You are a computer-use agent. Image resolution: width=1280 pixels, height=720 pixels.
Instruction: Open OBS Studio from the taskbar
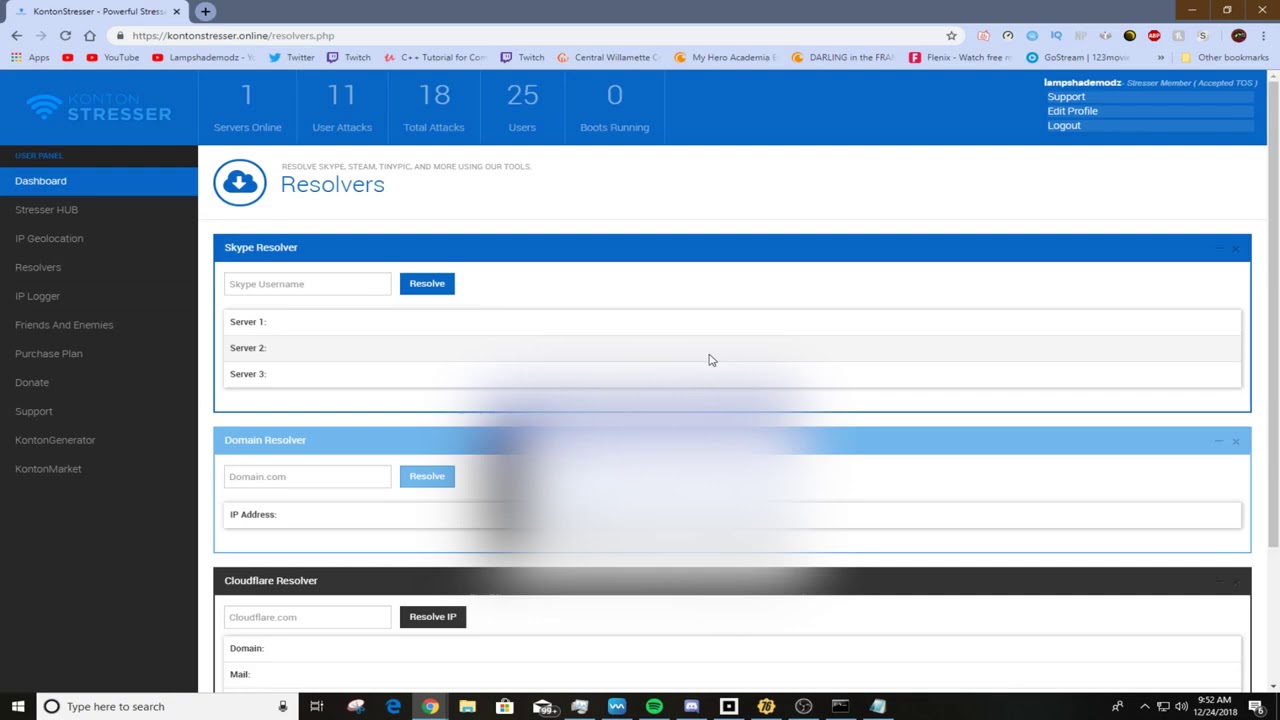tap(803, 706)
